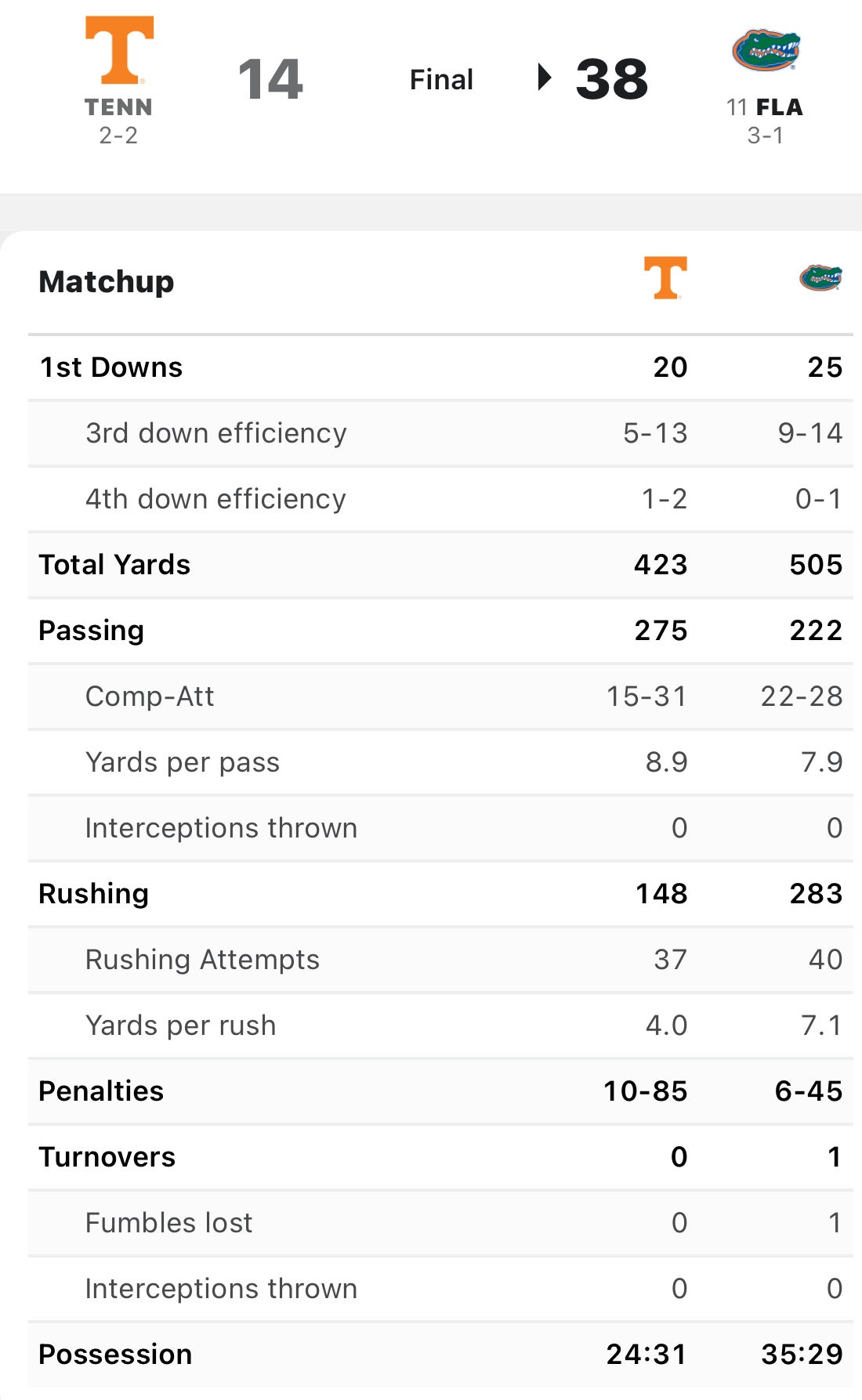This screenshot has height=1400, width=862.
Task: Select the Total Yards row label
Action: (114, 565)
